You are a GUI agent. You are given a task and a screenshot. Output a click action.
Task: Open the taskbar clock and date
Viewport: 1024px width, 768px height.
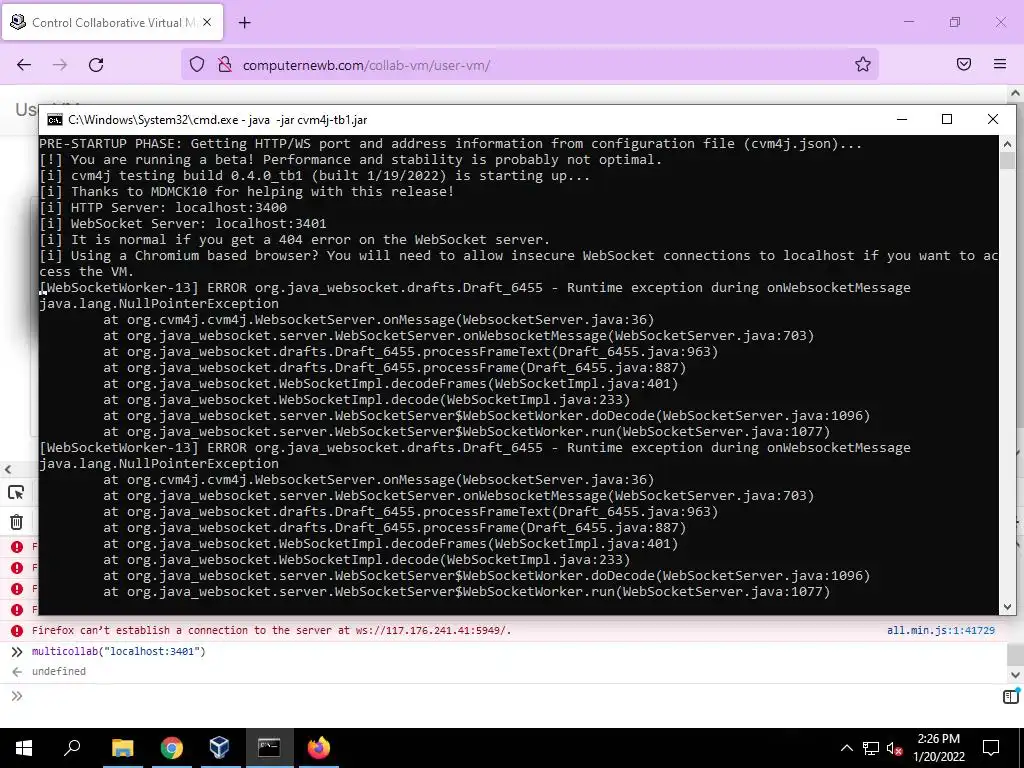coord(938,748)
